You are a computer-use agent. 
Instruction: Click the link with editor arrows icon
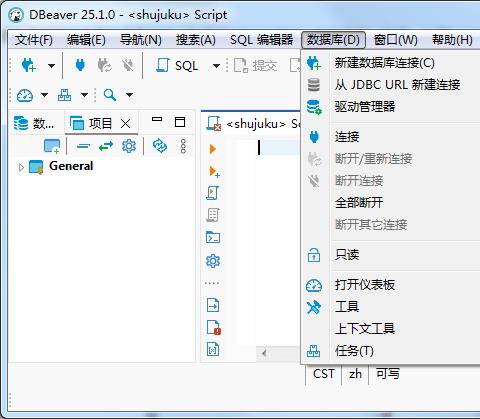(106, 146)
